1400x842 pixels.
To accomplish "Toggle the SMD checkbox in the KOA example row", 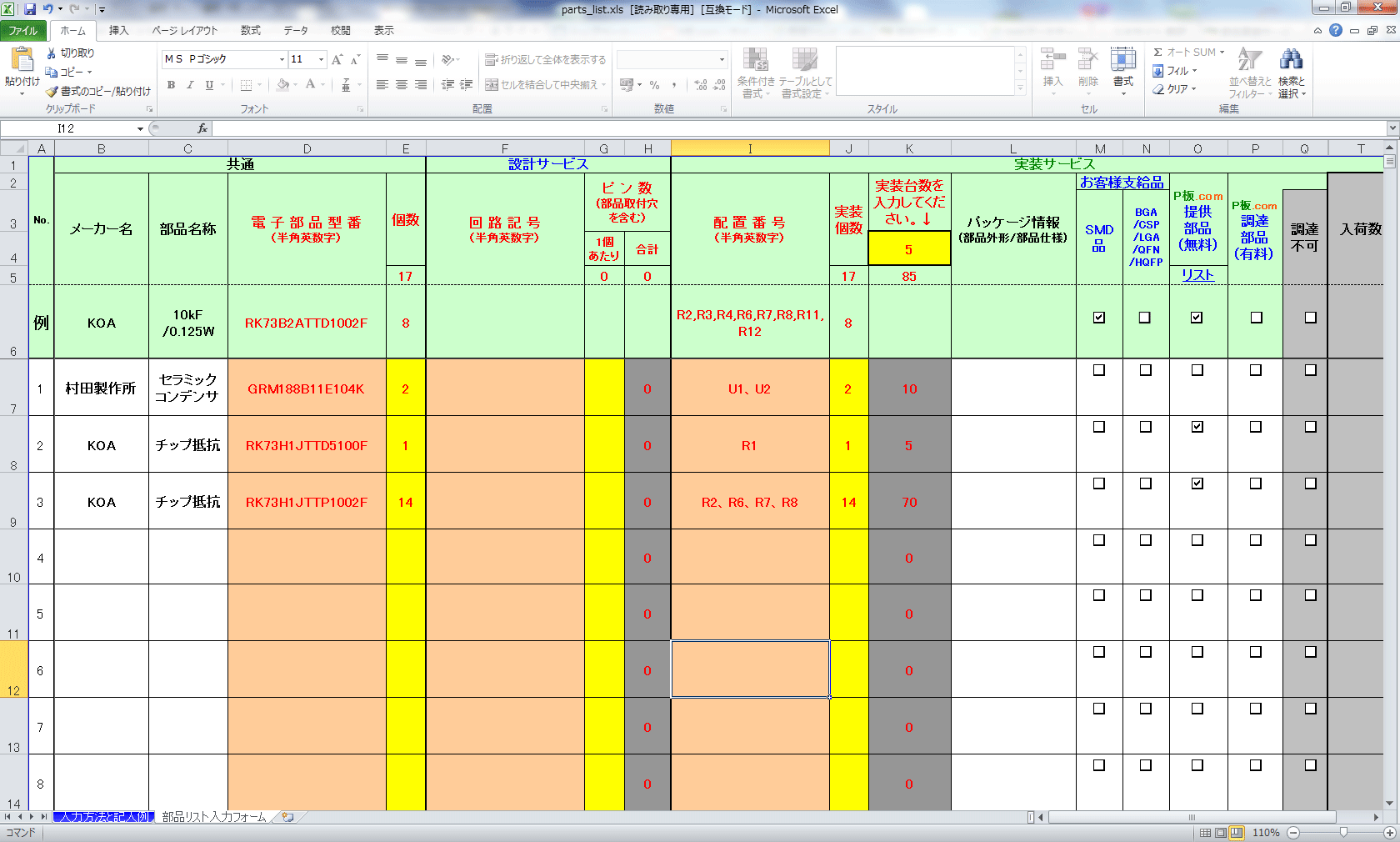I will coord(1099,318).
